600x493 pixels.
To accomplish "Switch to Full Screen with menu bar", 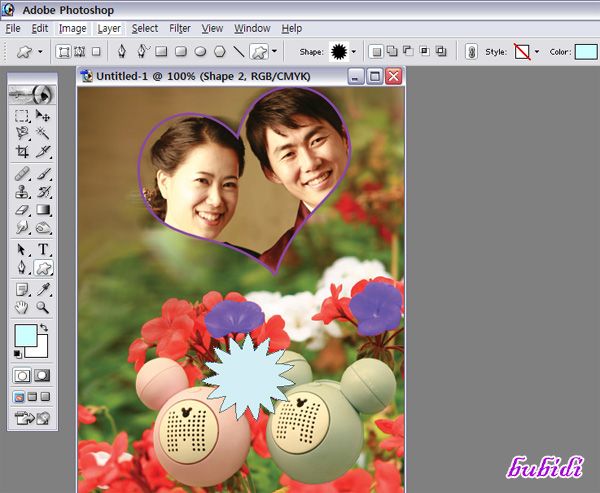I will (x=32, y=397).
